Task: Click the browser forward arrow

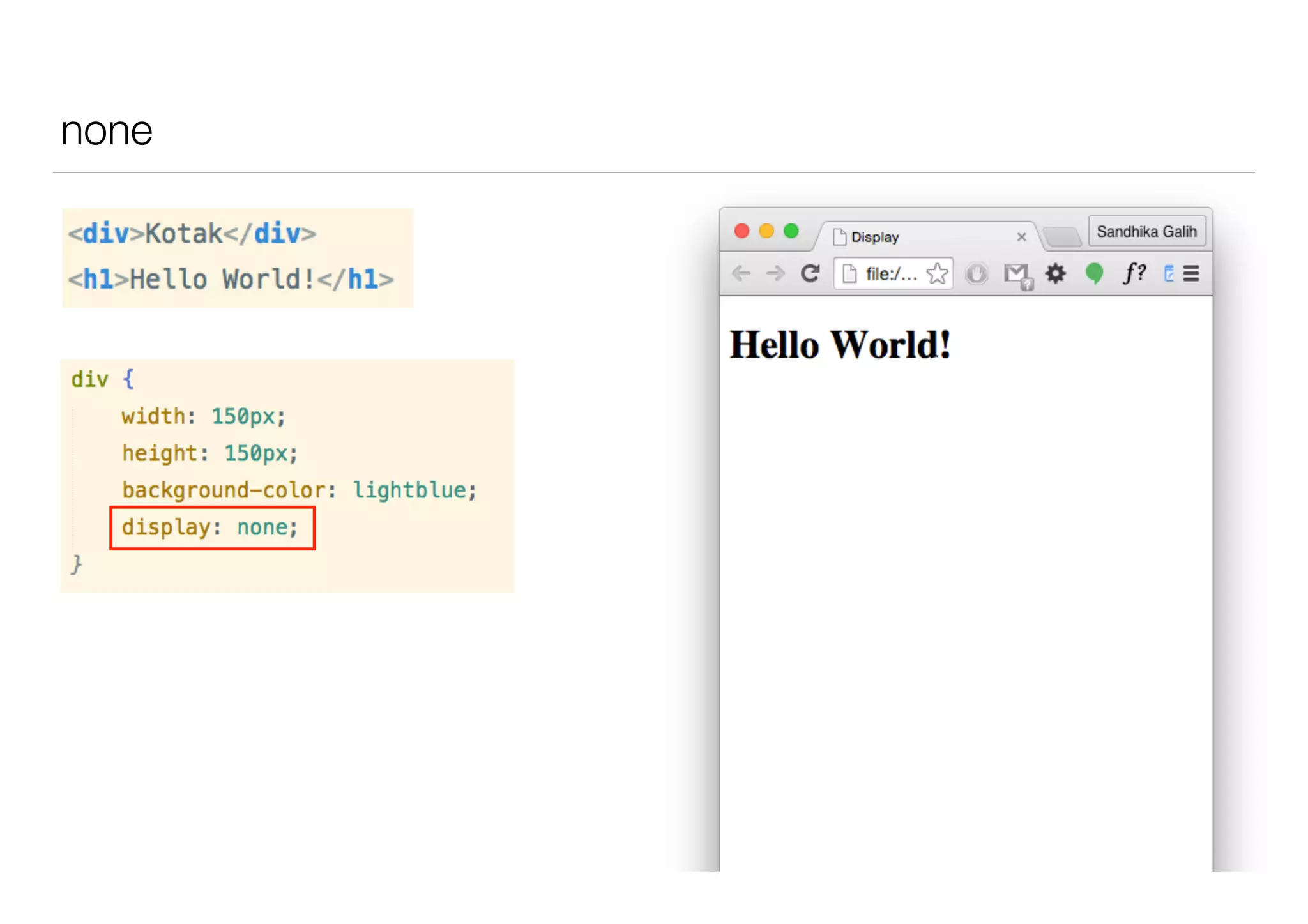Action: [x=775, y=274]
